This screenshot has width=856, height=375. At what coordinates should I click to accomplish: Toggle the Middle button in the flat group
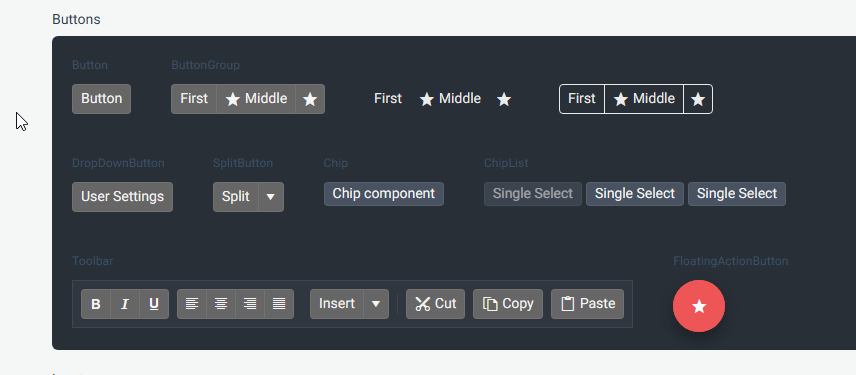(x=450, y=99)
